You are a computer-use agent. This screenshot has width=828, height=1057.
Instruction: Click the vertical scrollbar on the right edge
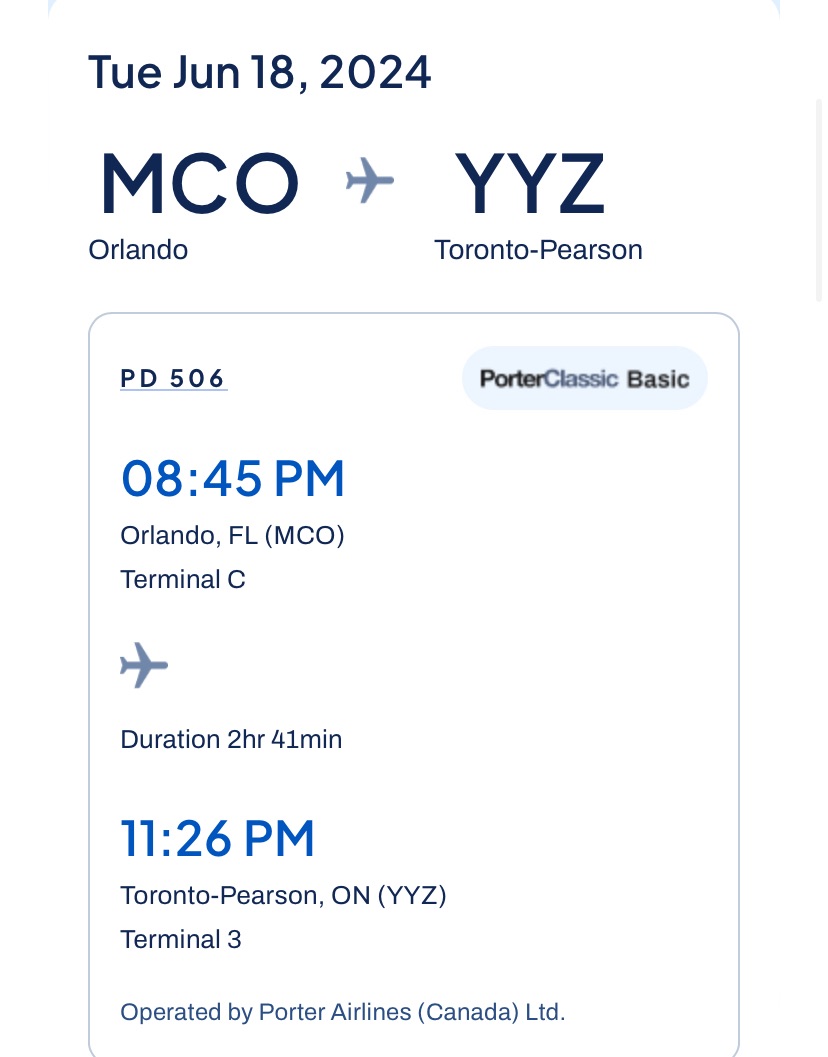pyautogui.click(x=819, y=200)
